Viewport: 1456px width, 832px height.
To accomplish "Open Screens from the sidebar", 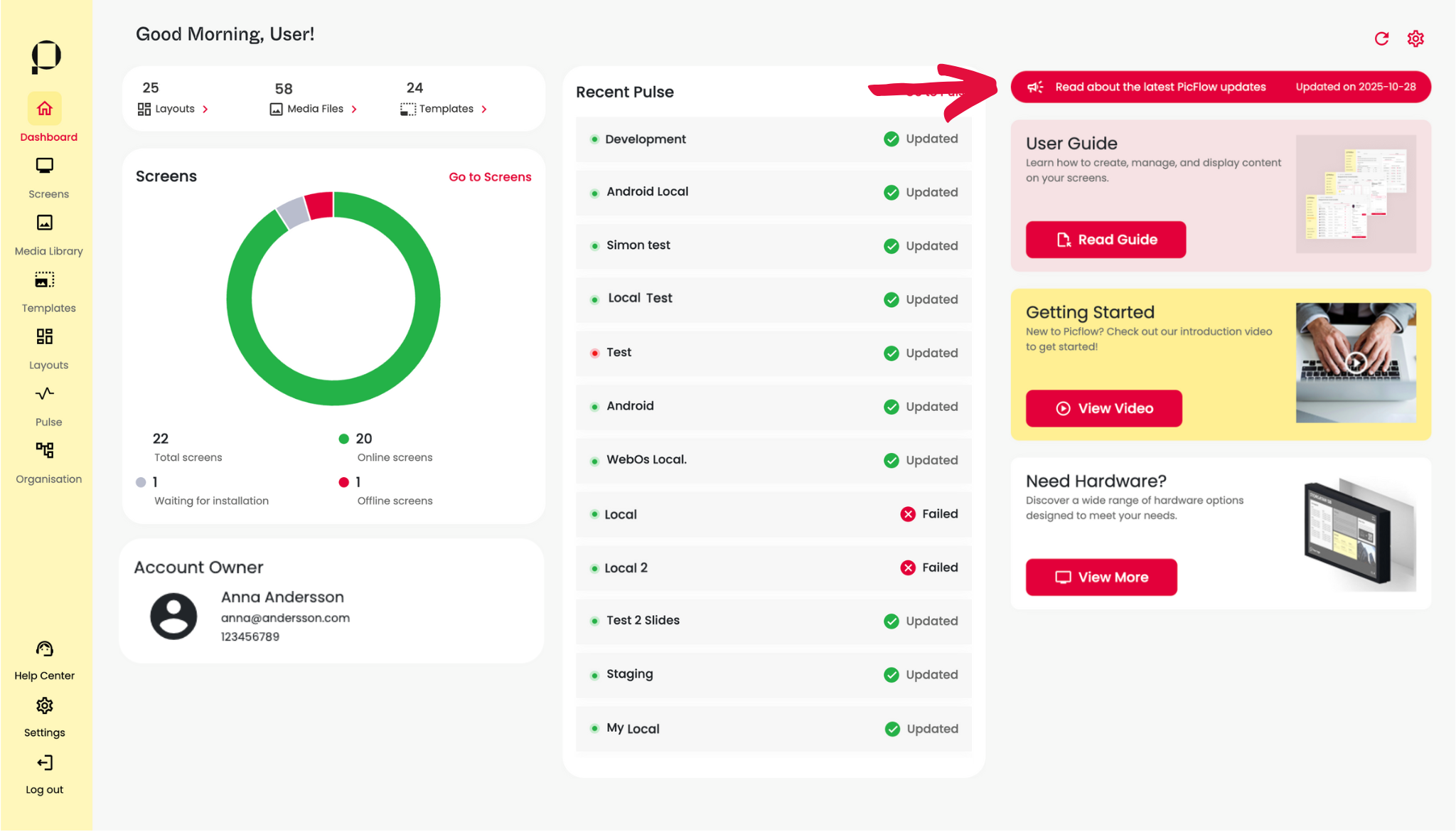I will pyautogui.click(x=45, y=166).
